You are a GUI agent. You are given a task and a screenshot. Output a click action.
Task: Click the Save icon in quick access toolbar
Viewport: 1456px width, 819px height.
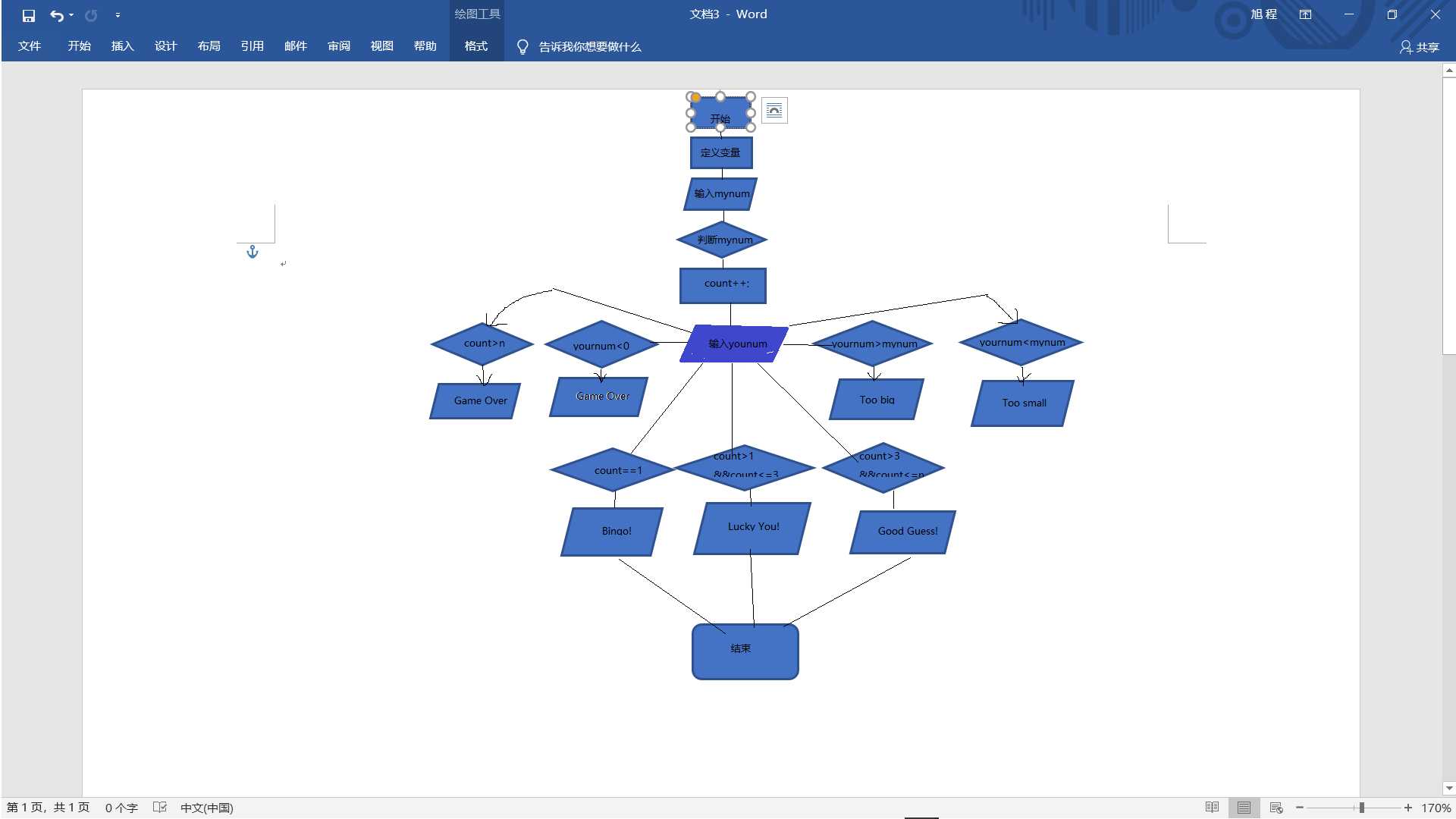tap(29, 15)
